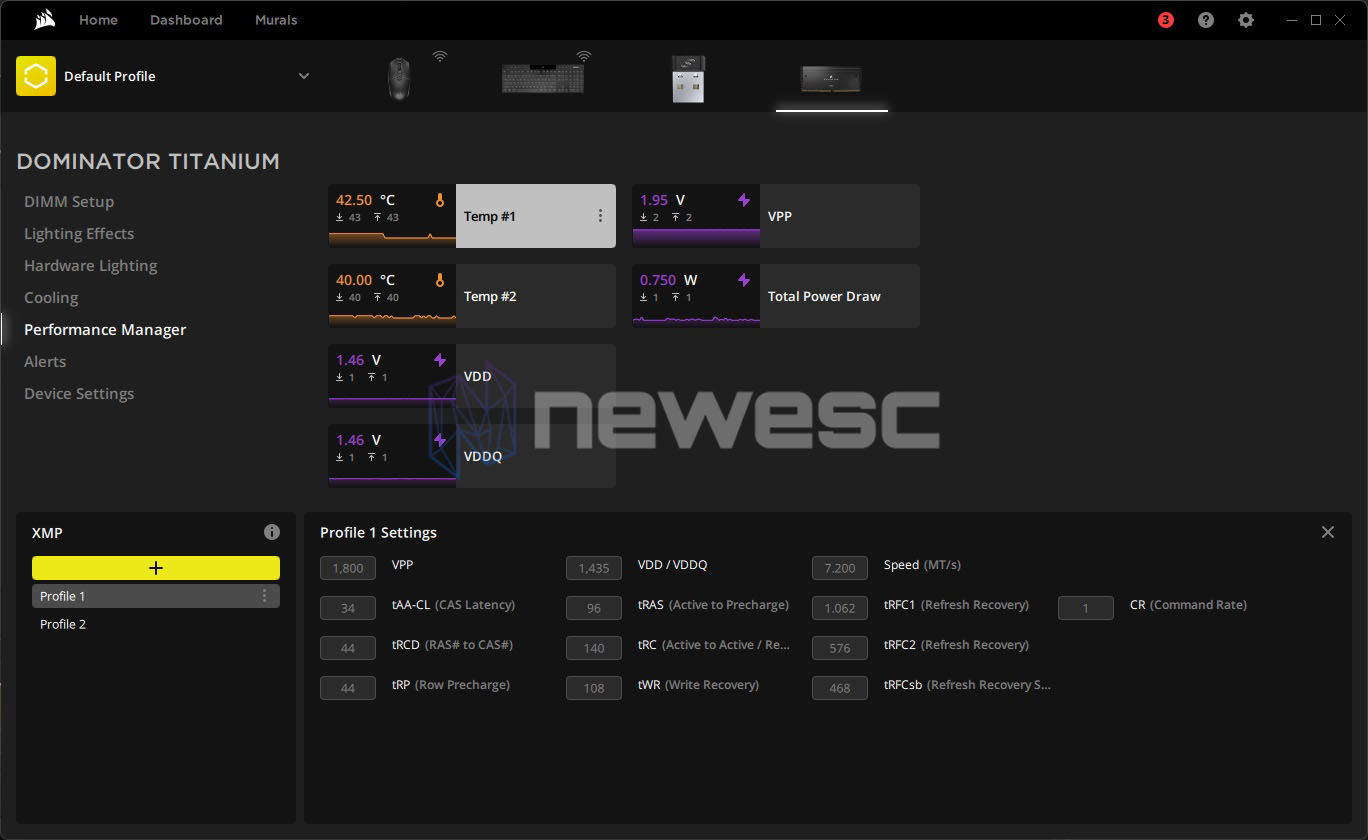
Task: Select the VDD sensor card
Action: (472, 376)
